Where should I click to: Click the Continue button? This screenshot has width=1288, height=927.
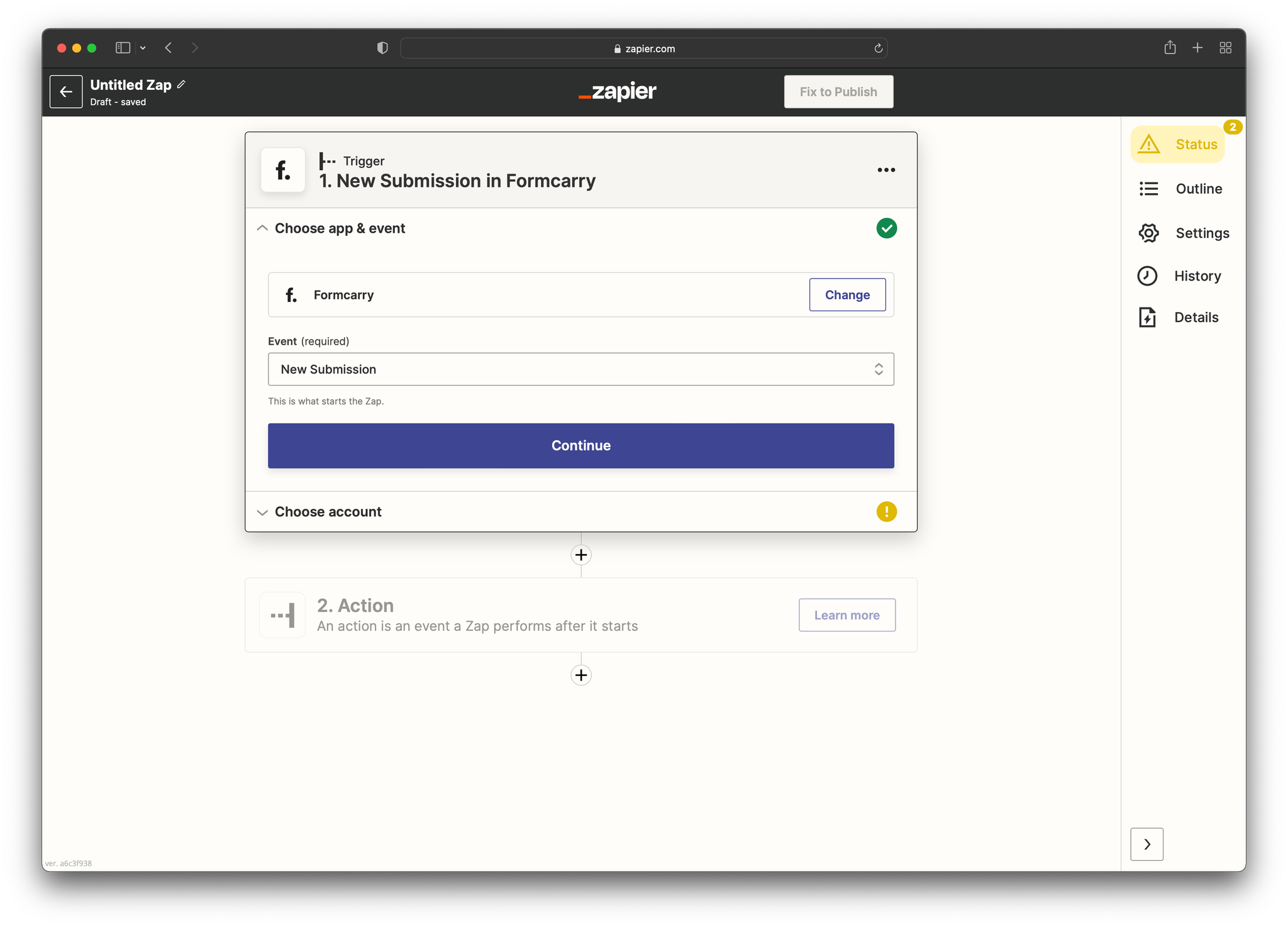coord(581,446)
